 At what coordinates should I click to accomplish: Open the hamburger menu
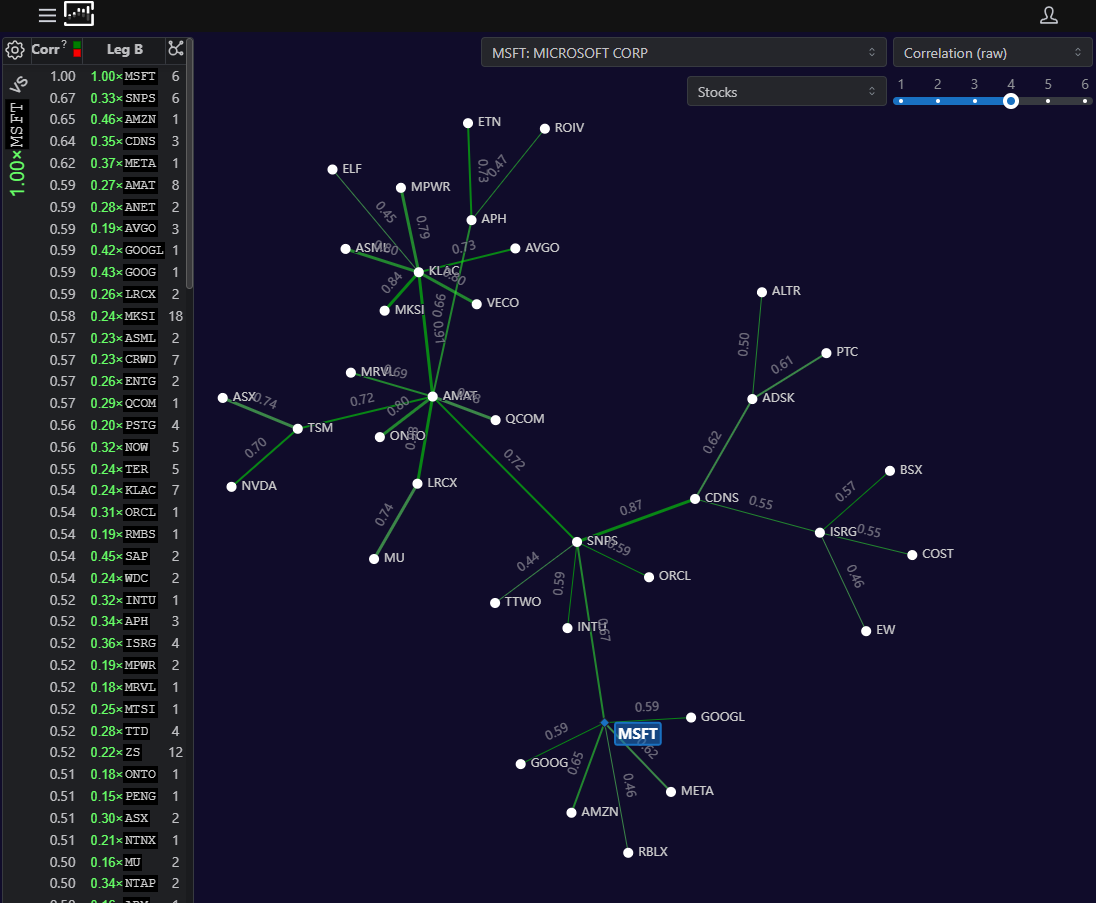pos(47,15)
